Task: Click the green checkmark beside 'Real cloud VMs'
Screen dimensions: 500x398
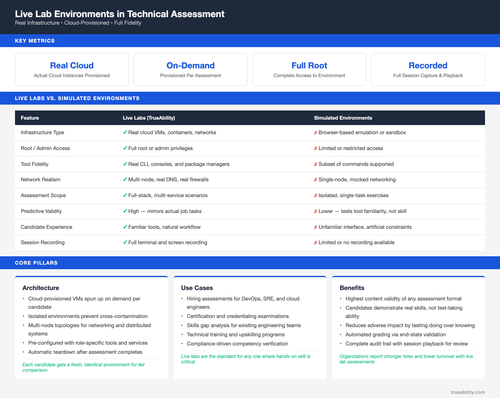Action: pyautogui.click(x=125, y=132)
